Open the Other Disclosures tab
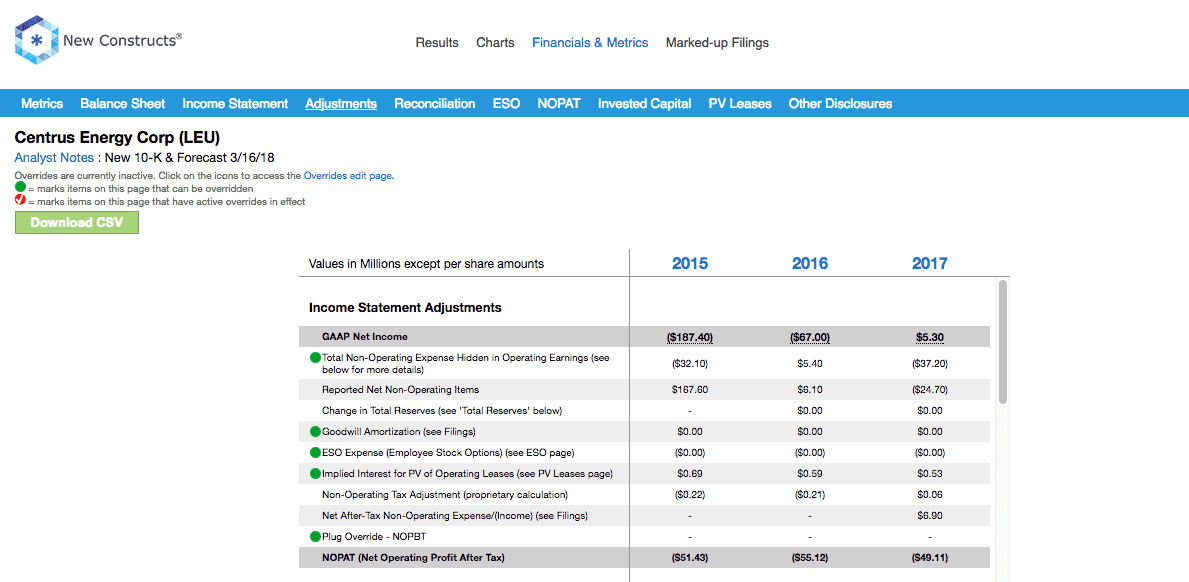The height and width of the screenshot is (582, 1189). [x=840, y=104]
